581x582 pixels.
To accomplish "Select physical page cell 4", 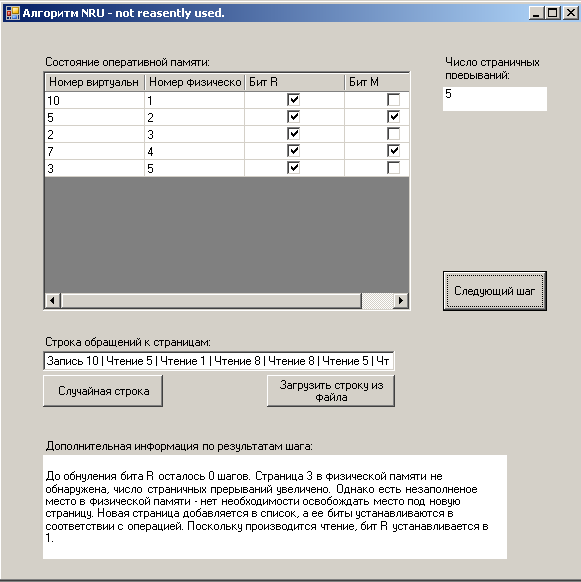I will 195,151.
